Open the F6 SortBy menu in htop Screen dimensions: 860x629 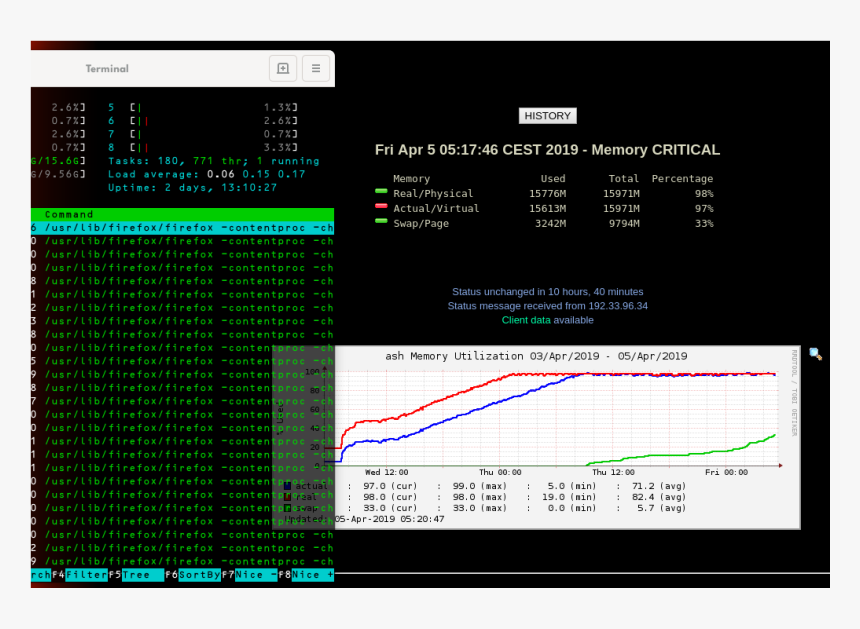(x=193, y=575)
